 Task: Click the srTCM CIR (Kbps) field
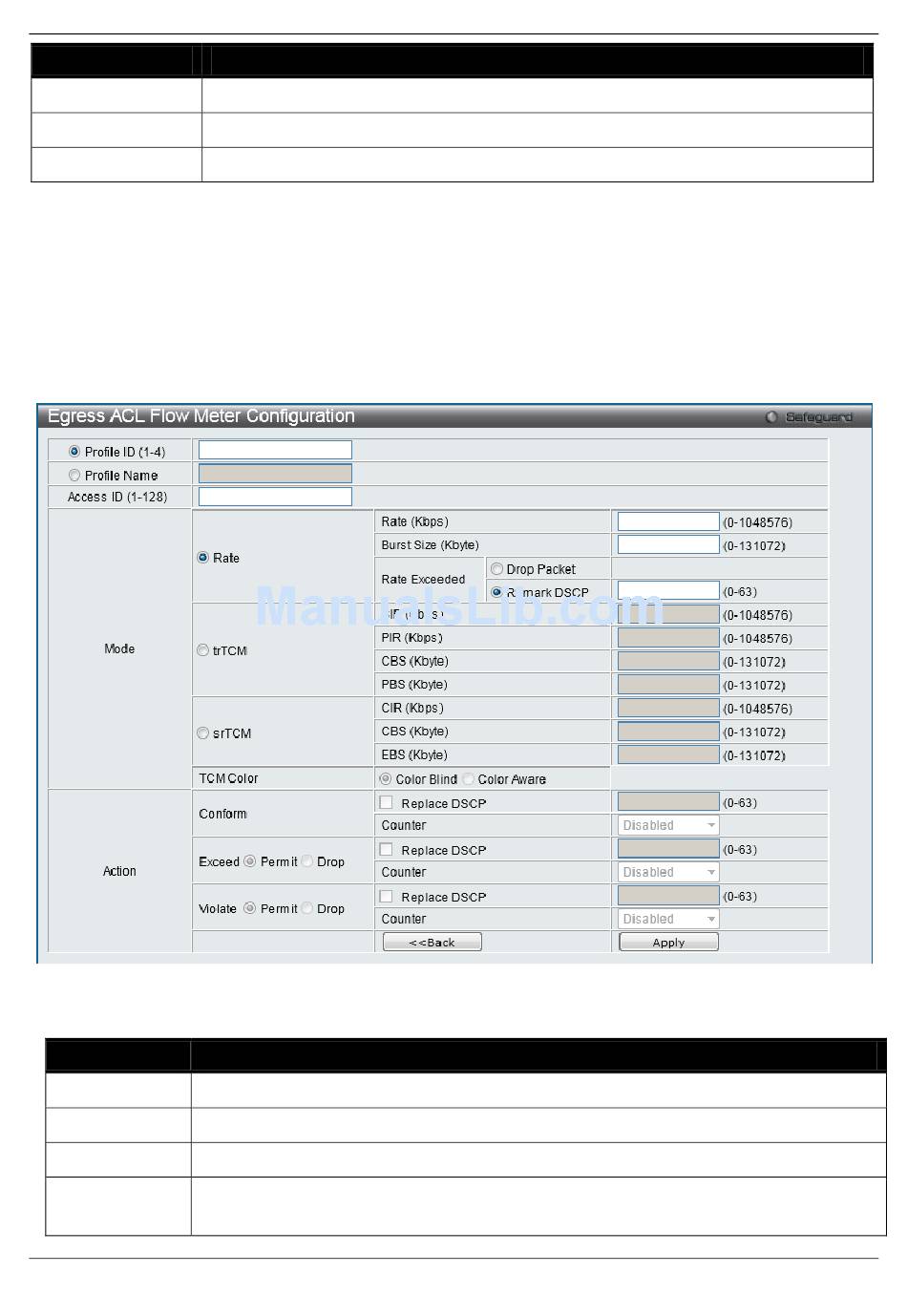668,708
